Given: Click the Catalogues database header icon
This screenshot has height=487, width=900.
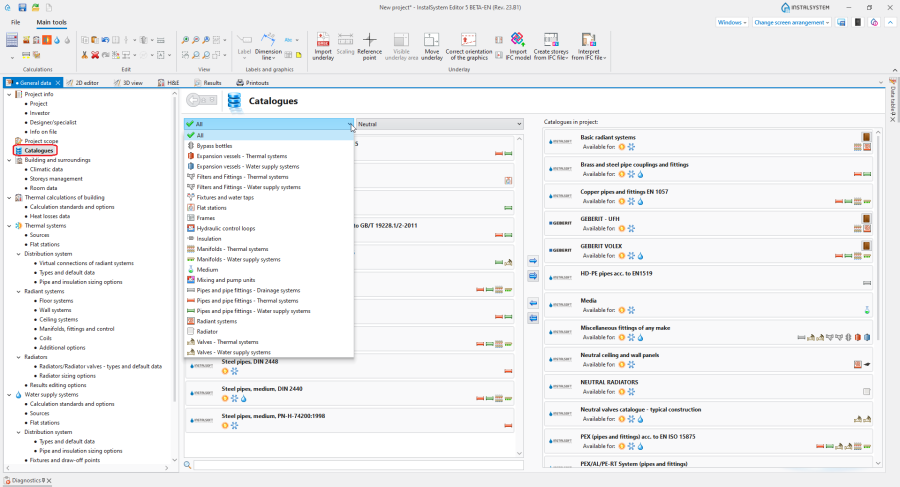Looking at the screenshot, I should point(234,101).
